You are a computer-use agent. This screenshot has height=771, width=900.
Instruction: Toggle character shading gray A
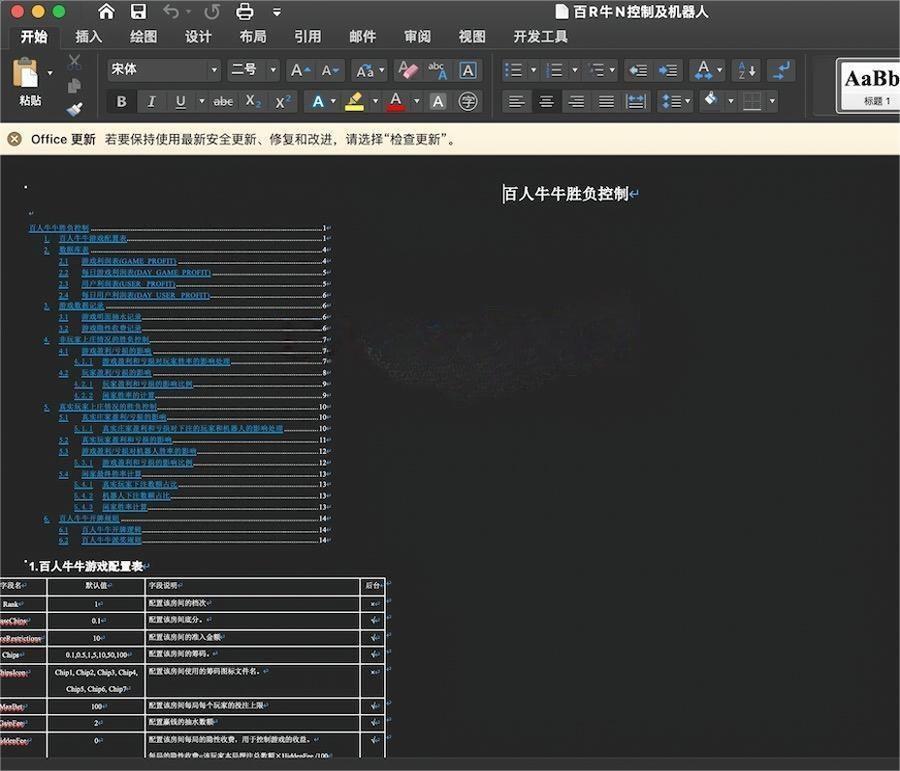(438, 102)
